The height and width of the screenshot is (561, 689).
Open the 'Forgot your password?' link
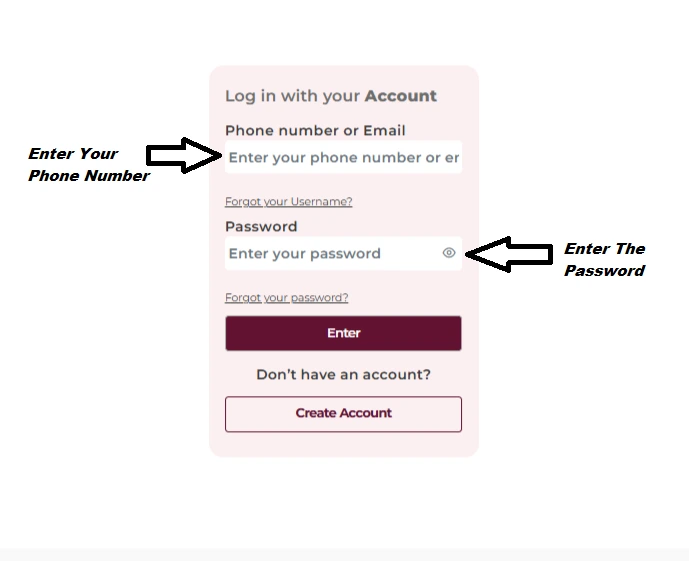pos(286,298)
